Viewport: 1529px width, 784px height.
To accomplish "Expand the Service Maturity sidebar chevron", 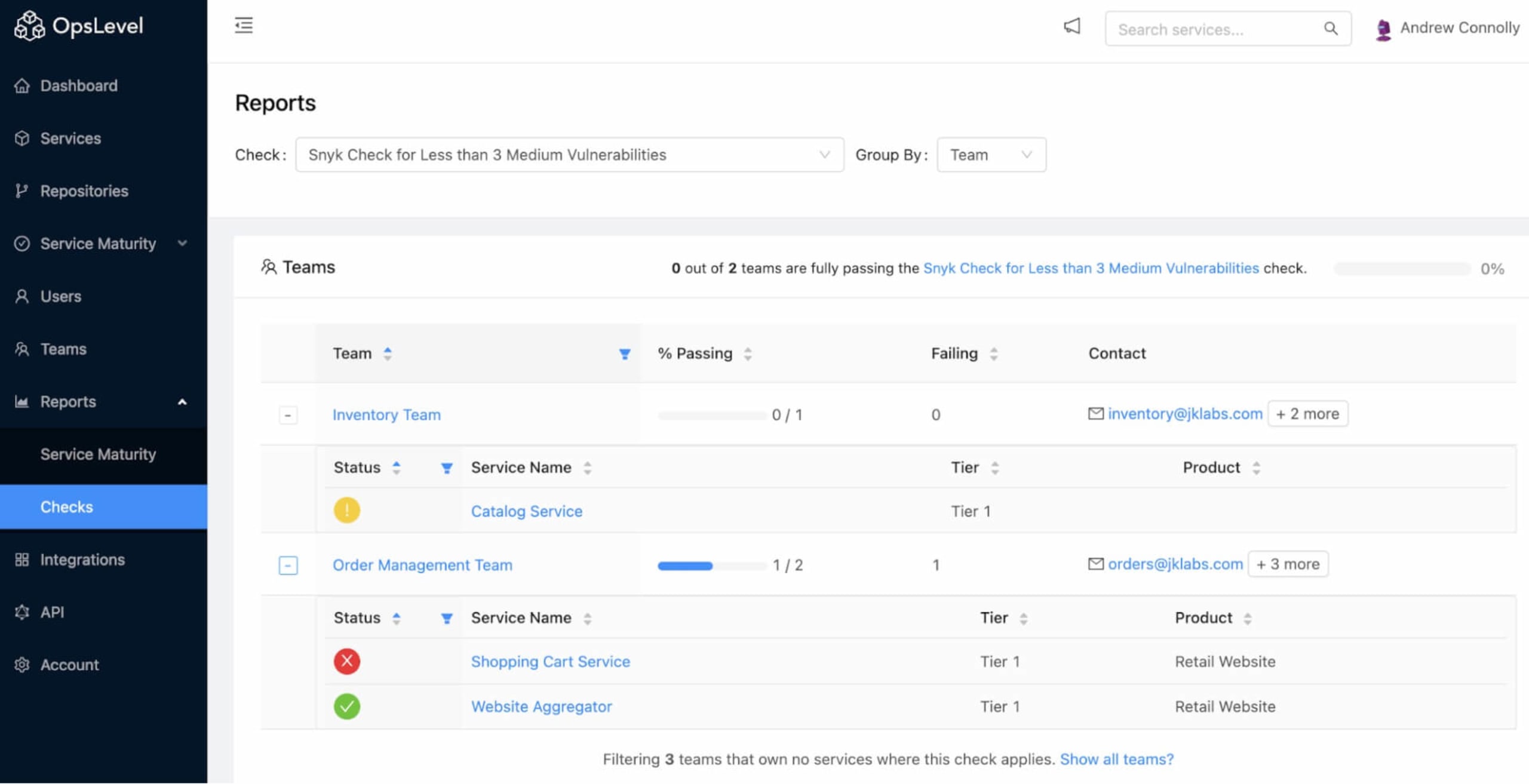I will [183, 243].
